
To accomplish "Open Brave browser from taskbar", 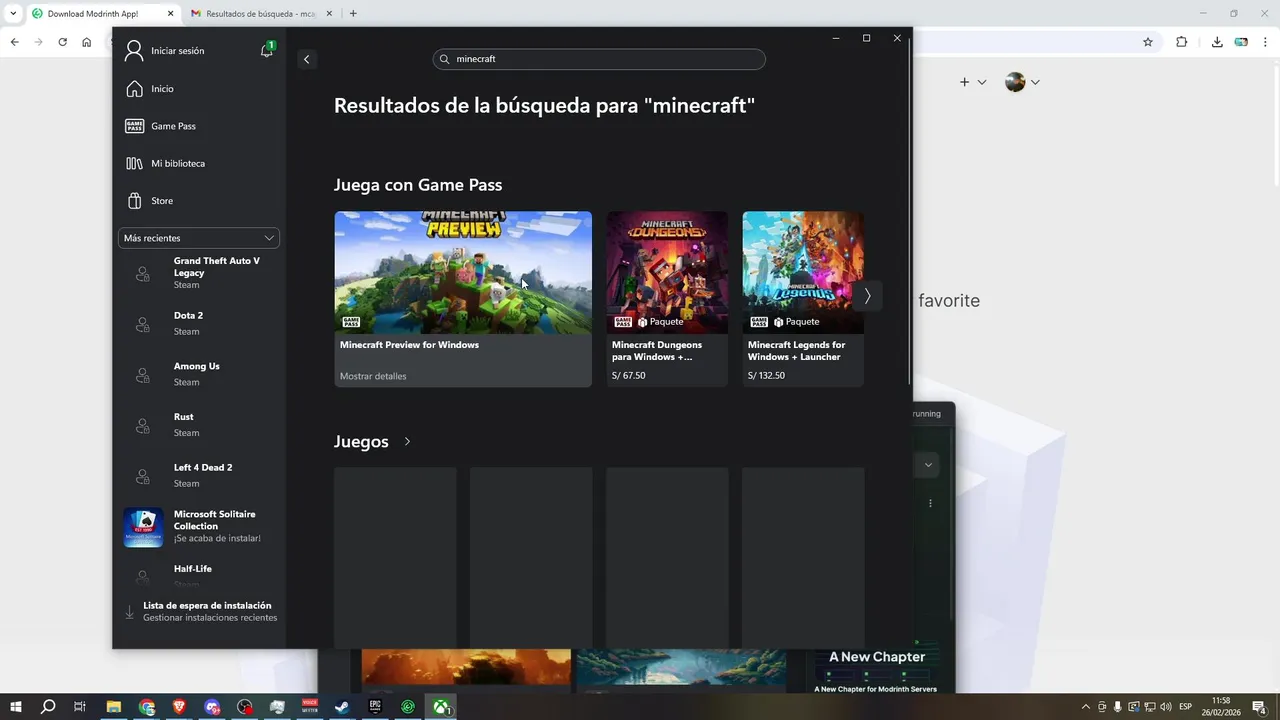I will (179, 707).
